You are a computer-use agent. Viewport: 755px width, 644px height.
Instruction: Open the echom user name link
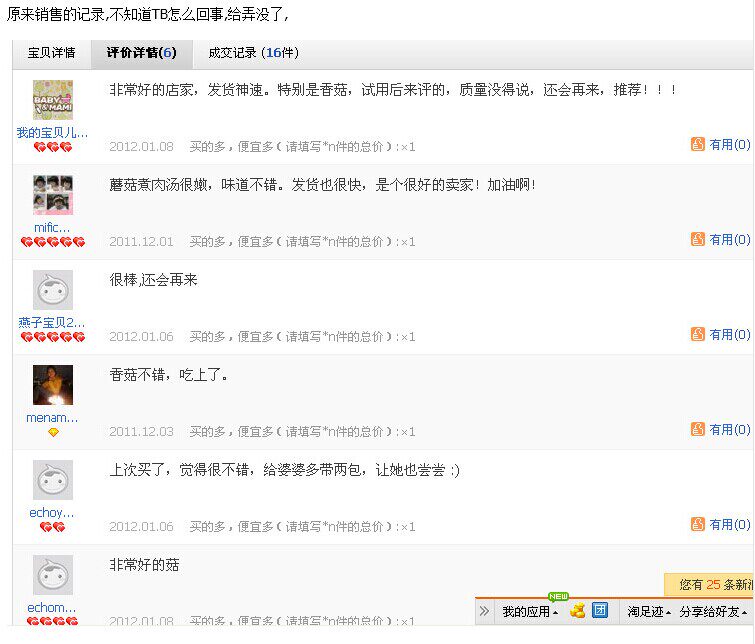click(52, 607)
